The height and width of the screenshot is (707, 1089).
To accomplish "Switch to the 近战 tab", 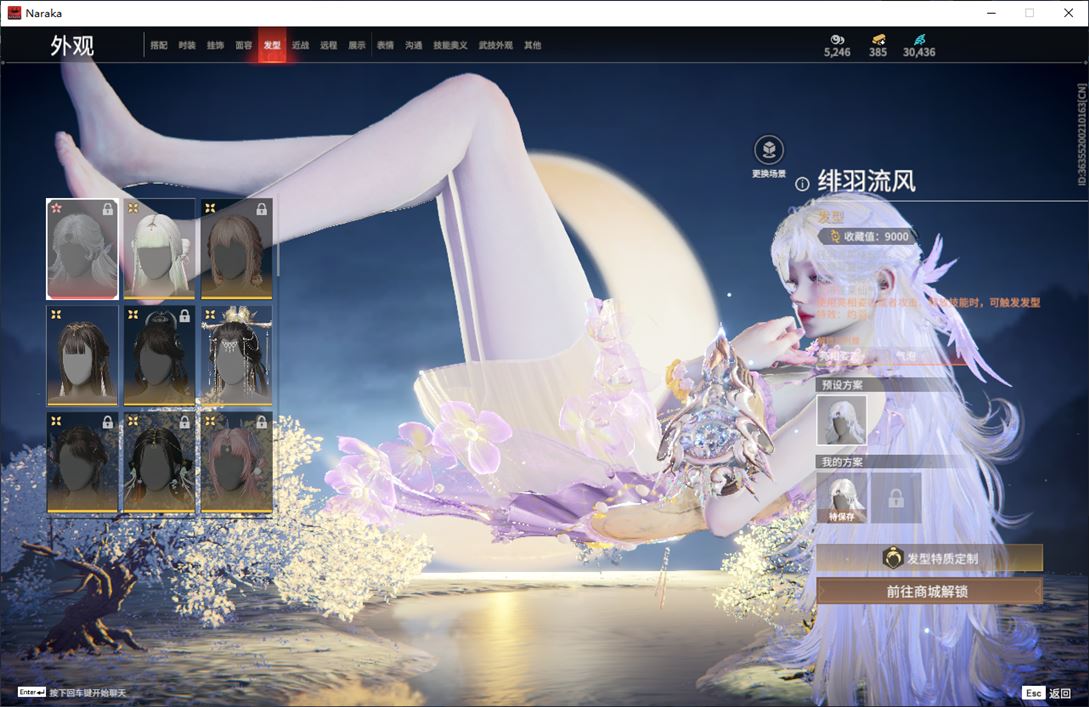I will (x=300, y=46).
